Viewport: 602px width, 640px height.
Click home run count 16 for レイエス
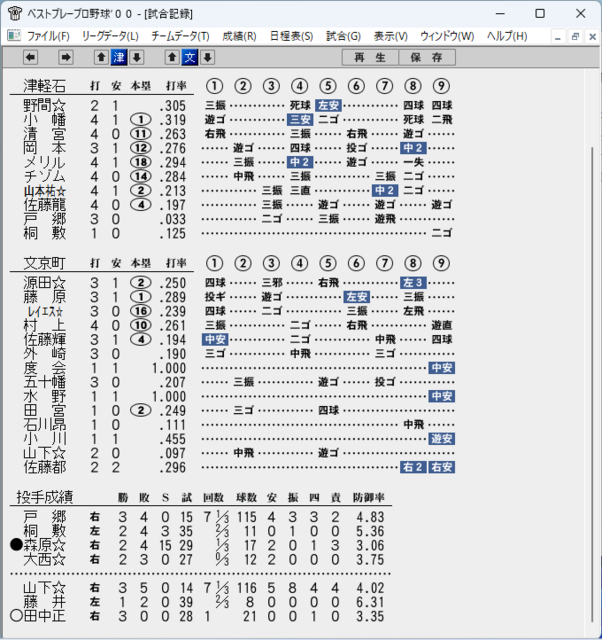click(x=141, y=311)
